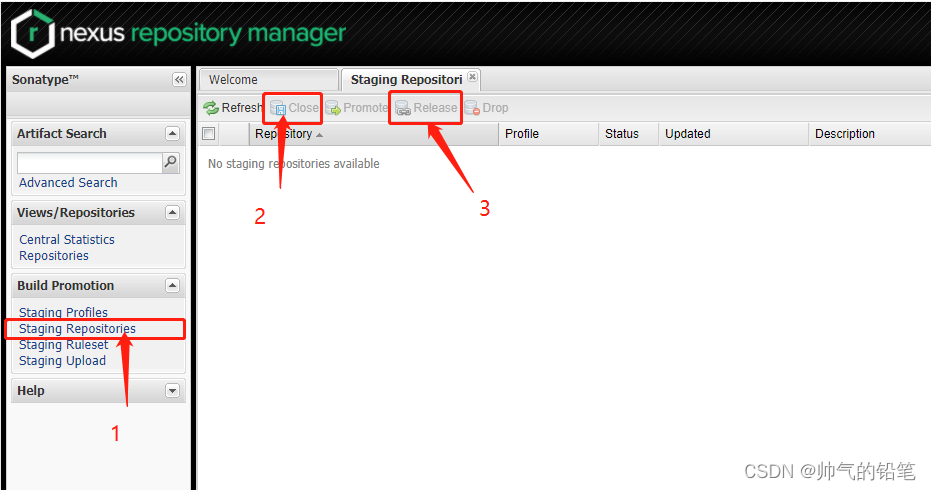Open the Repositories link
Viewport: 931px width, 490px height.
coord(54,256)
